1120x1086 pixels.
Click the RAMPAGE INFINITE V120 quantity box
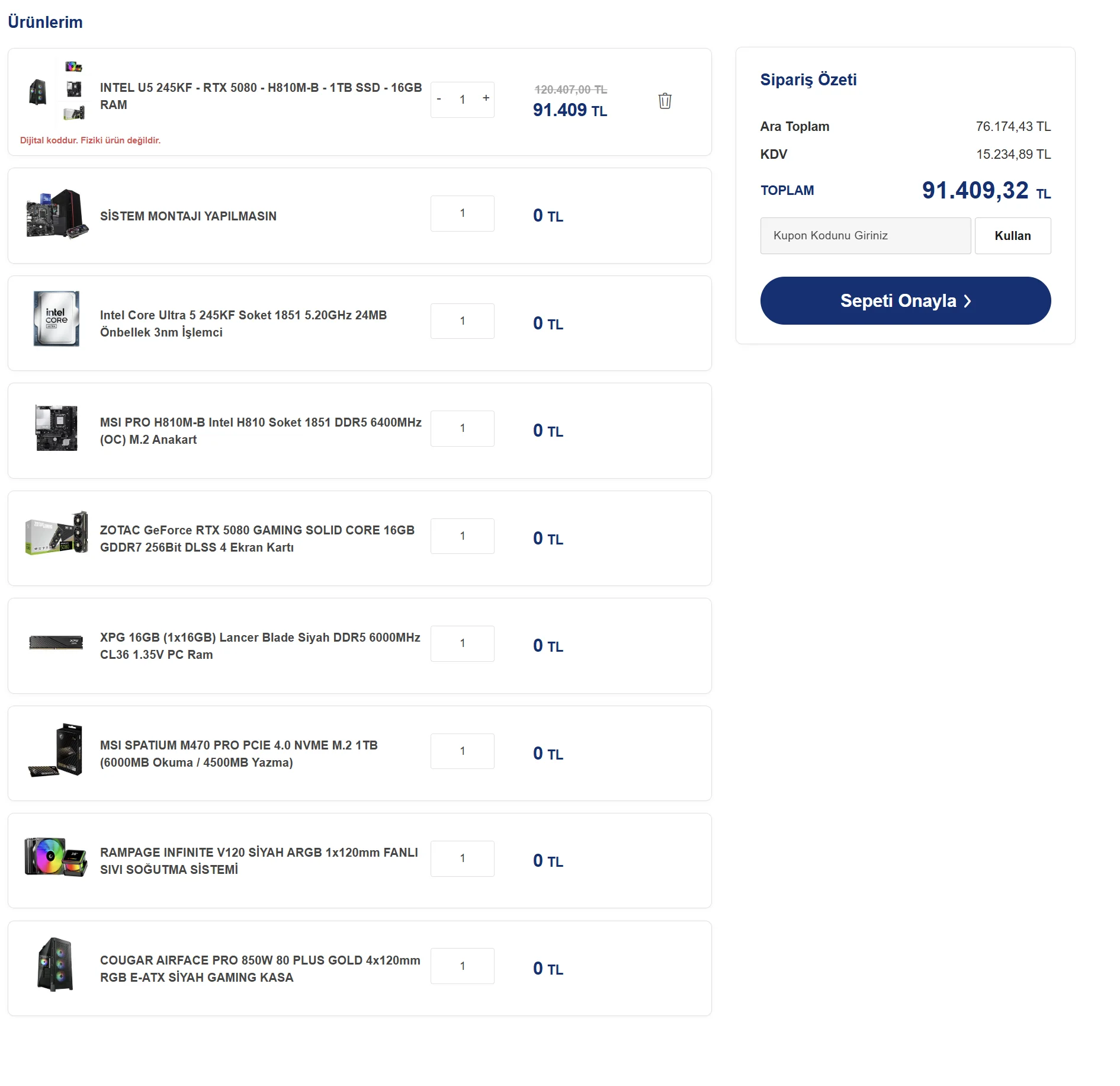(x=462, y=858)
